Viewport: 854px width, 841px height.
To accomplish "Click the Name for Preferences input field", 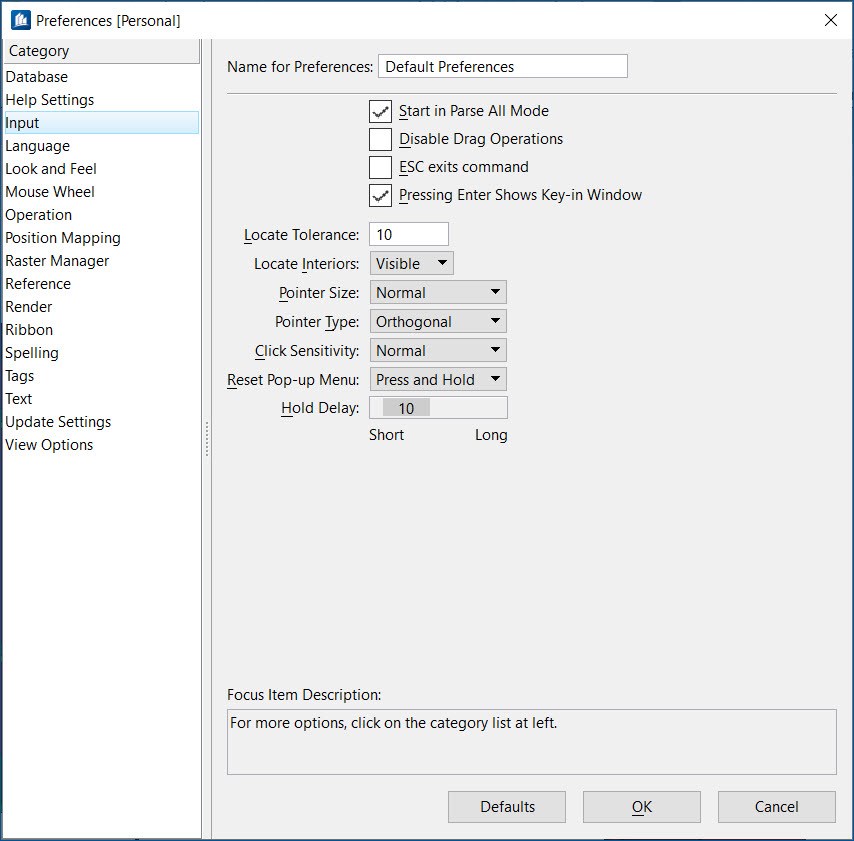I will [502, 65].
